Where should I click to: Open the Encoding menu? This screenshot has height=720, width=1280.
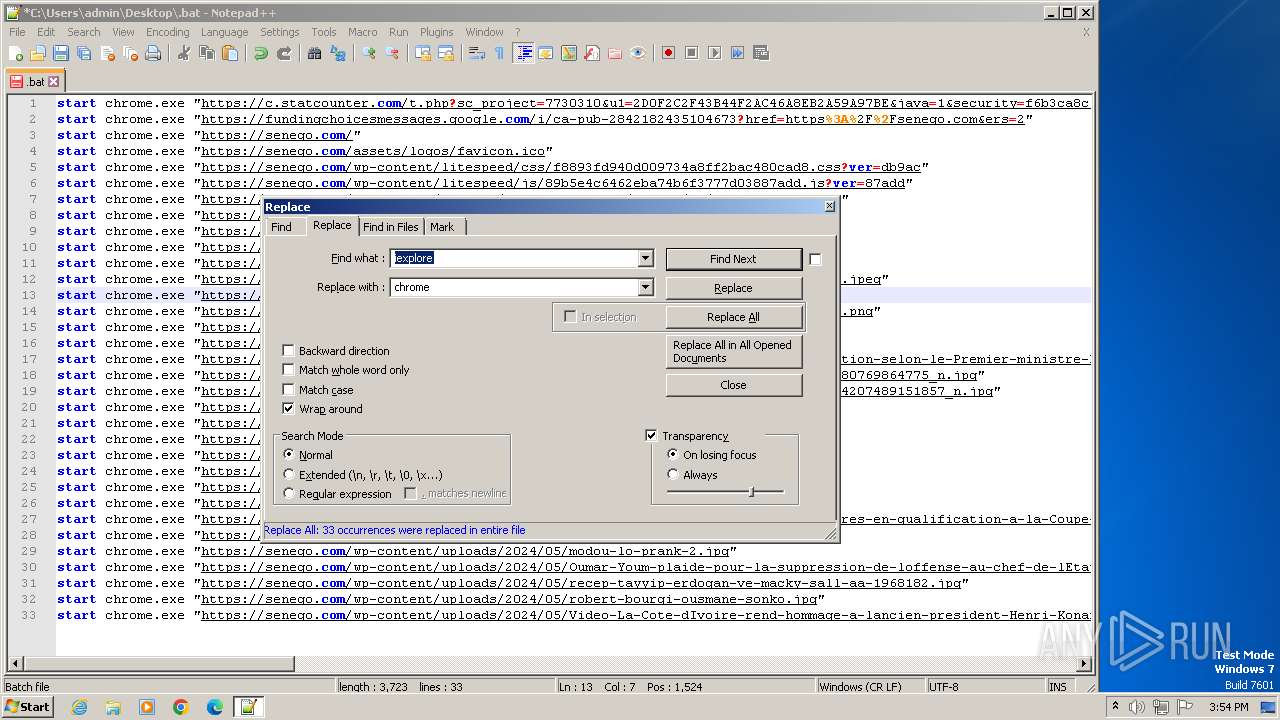click(x=167, y=32)
